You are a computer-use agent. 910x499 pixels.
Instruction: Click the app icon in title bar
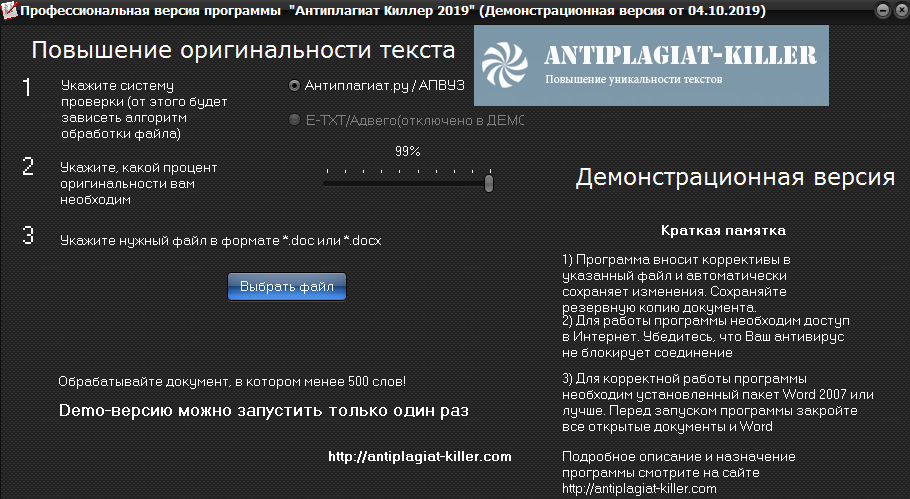[x=9, y=10]
